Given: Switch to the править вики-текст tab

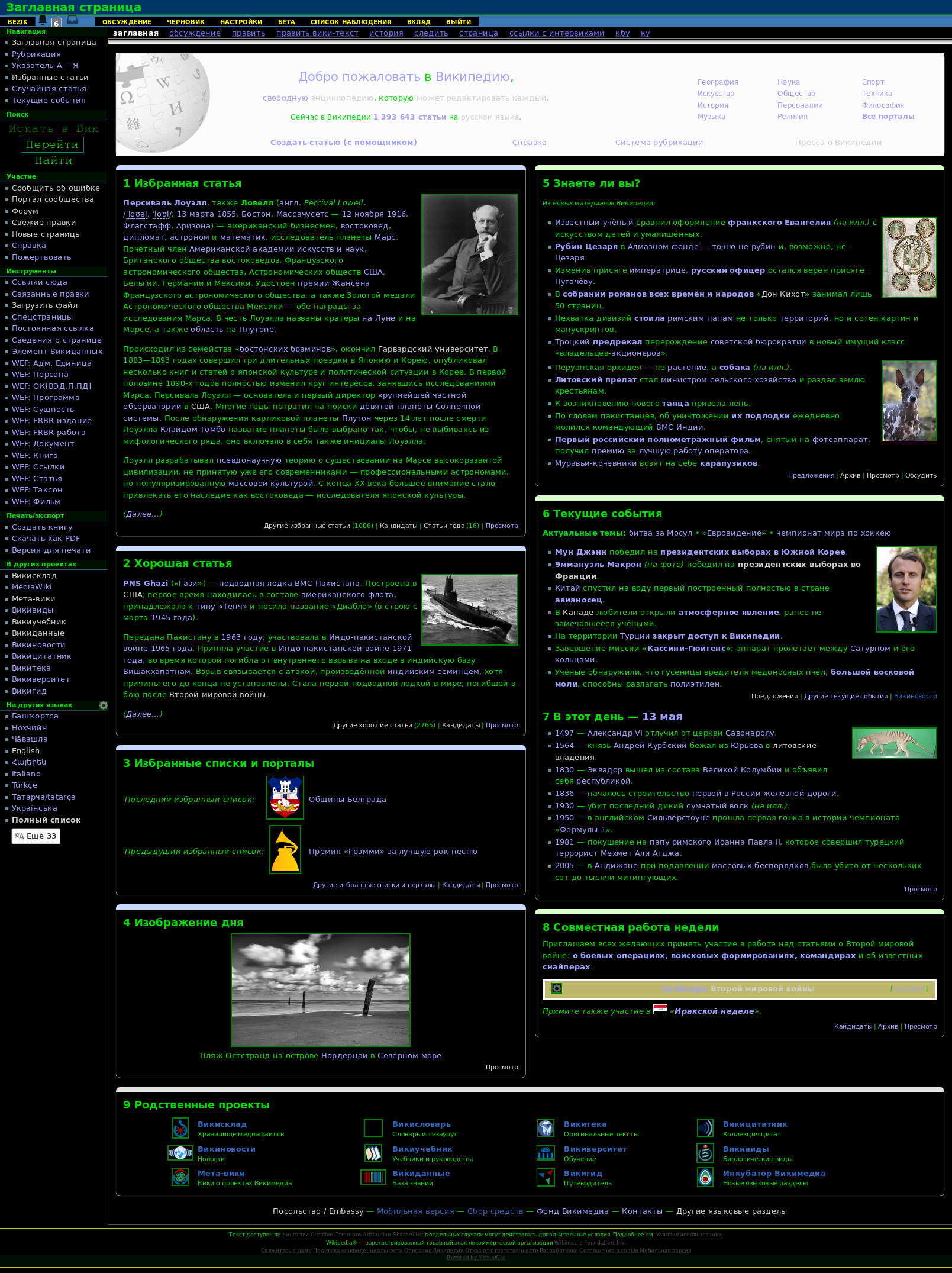Looking at the screenshot, I should tap(317, 33).
